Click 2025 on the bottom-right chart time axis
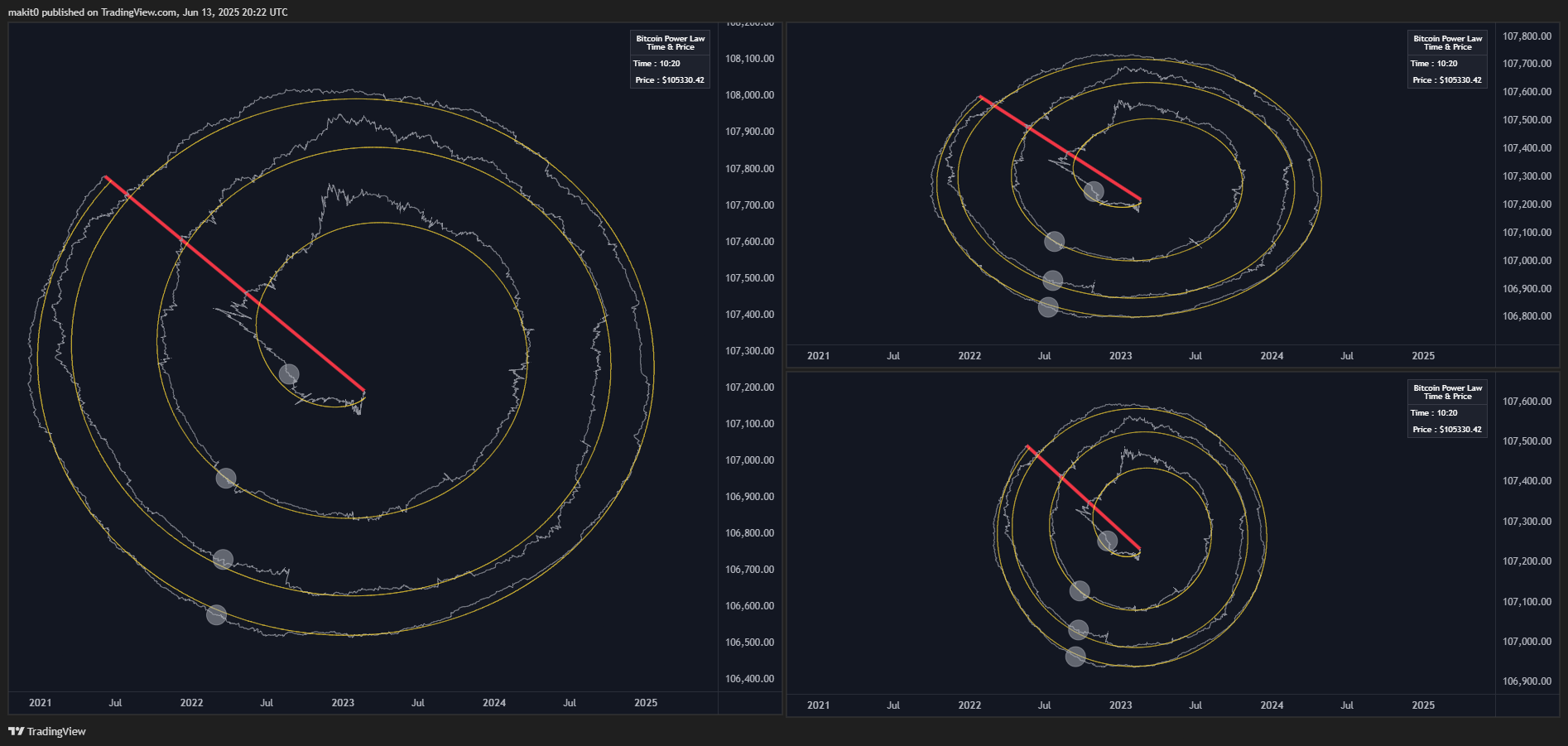Viewport: 1568px width, 746px height. tap(1423, 705)
